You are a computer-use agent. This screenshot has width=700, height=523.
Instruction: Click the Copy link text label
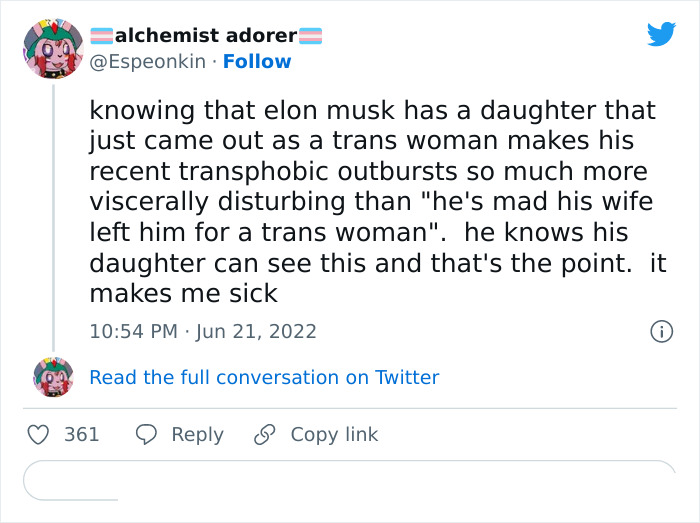pos(334,434)
